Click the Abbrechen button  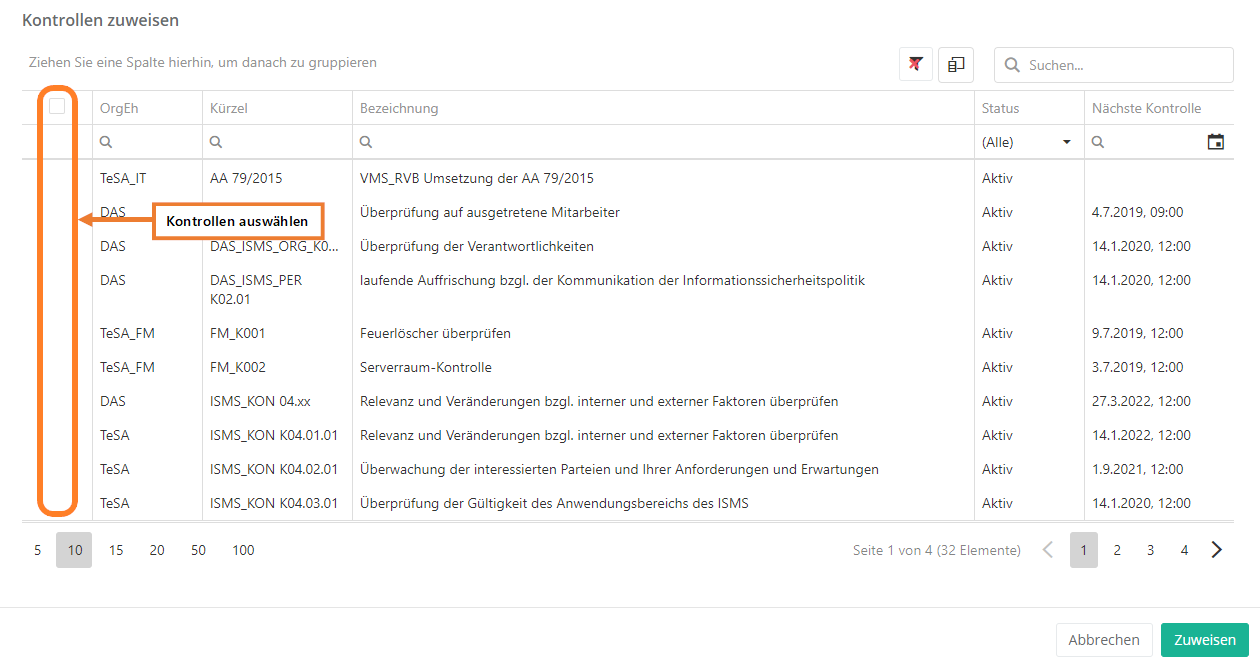click(1103, 640)
